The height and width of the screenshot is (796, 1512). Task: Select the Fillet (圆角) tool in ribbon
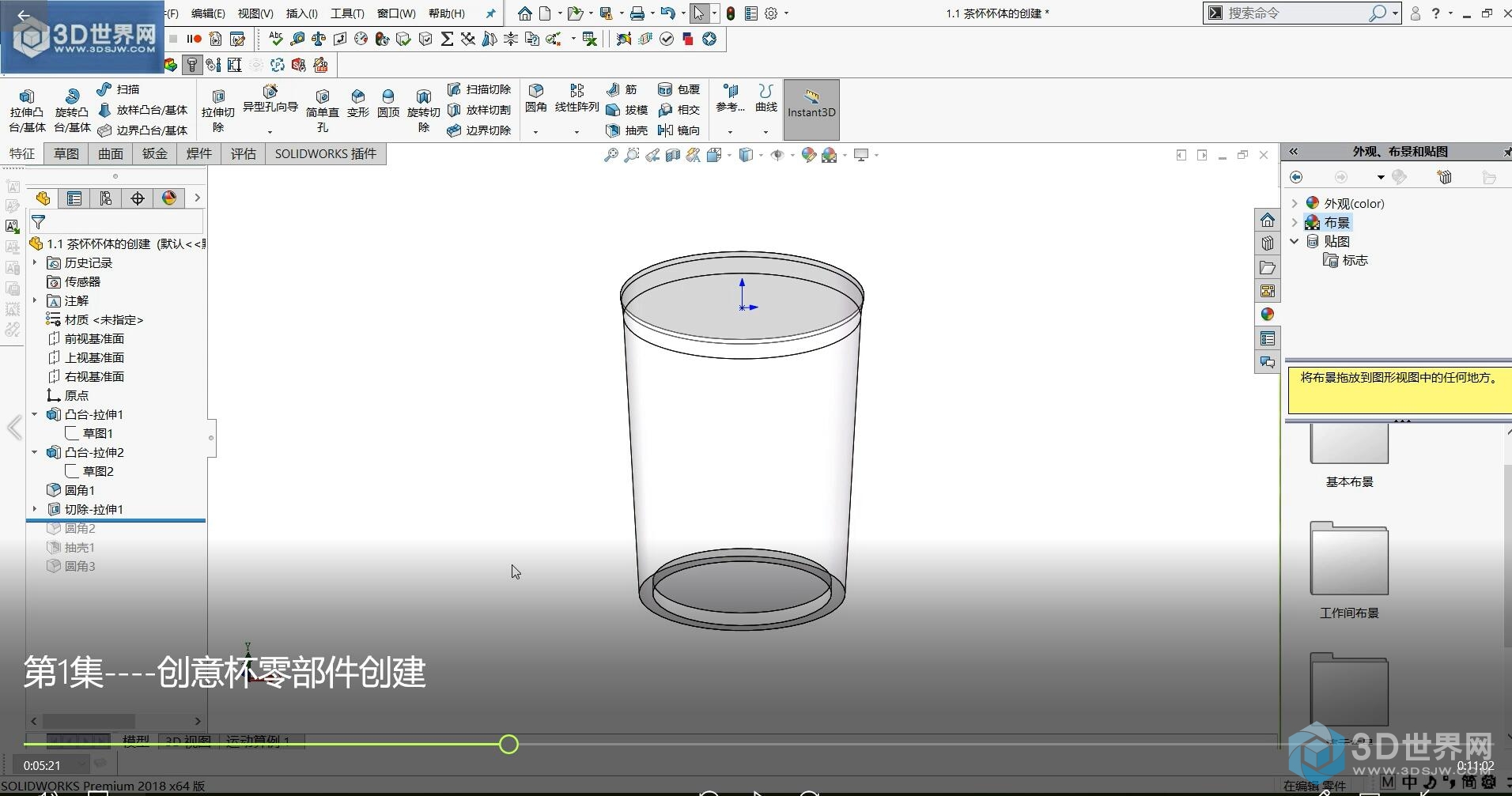tap(536, 98)
